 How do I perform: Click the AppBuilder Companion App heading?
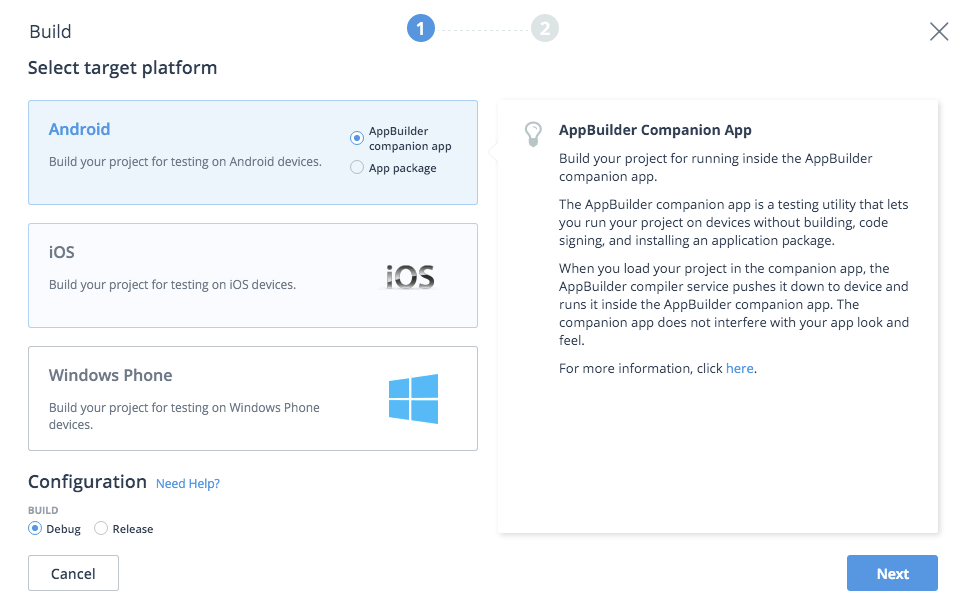coord(655,130)
